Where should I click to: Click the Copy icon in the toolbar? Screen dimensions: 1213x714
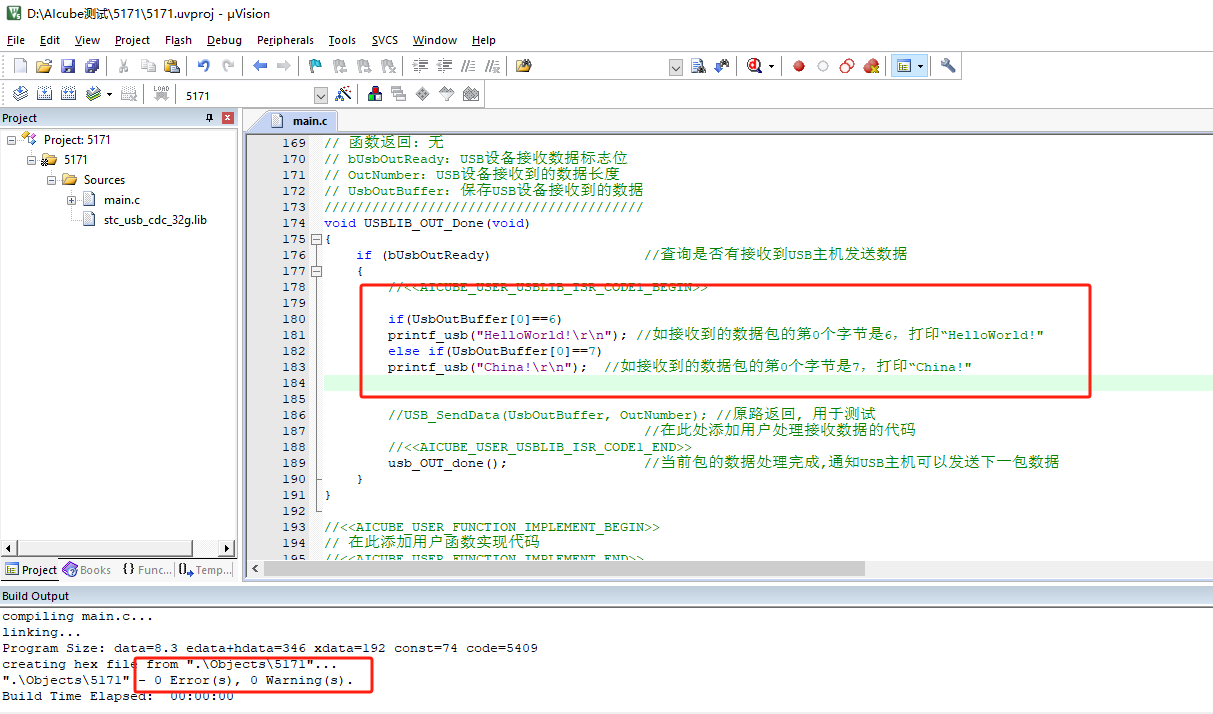click(148, 66)
